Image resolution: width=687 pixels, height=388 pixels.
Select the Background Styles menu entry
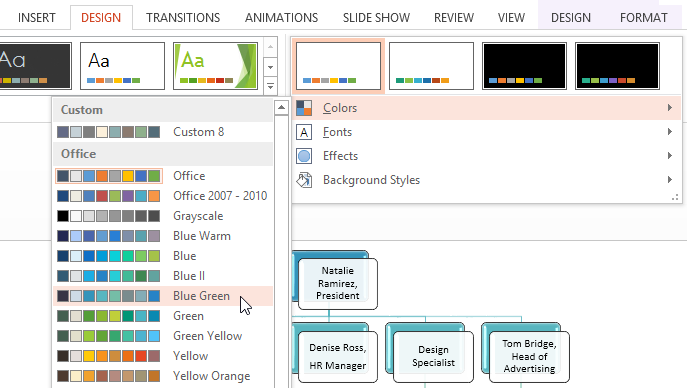[x=486, y=180]
